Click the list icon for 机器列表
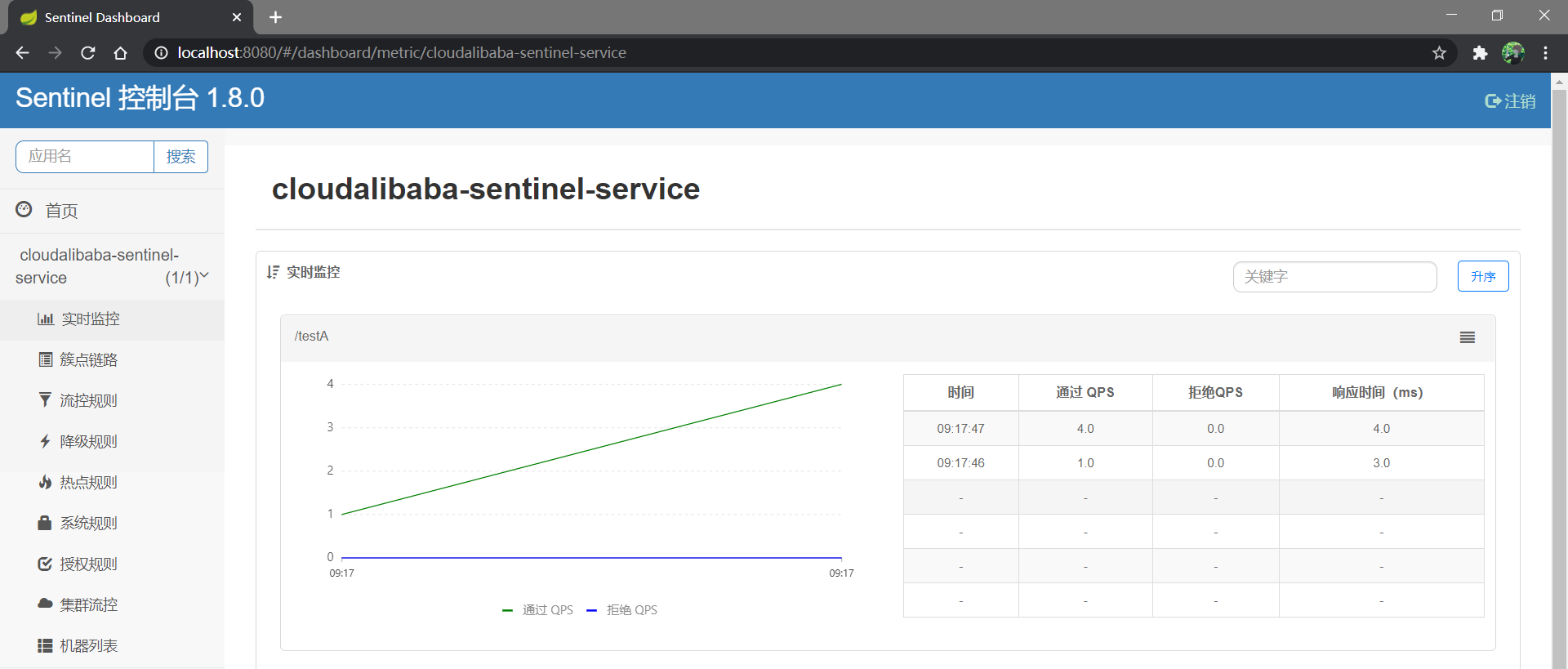This screenshot has height=669, width=1568. pyautogui.click(x=45, y=645)
